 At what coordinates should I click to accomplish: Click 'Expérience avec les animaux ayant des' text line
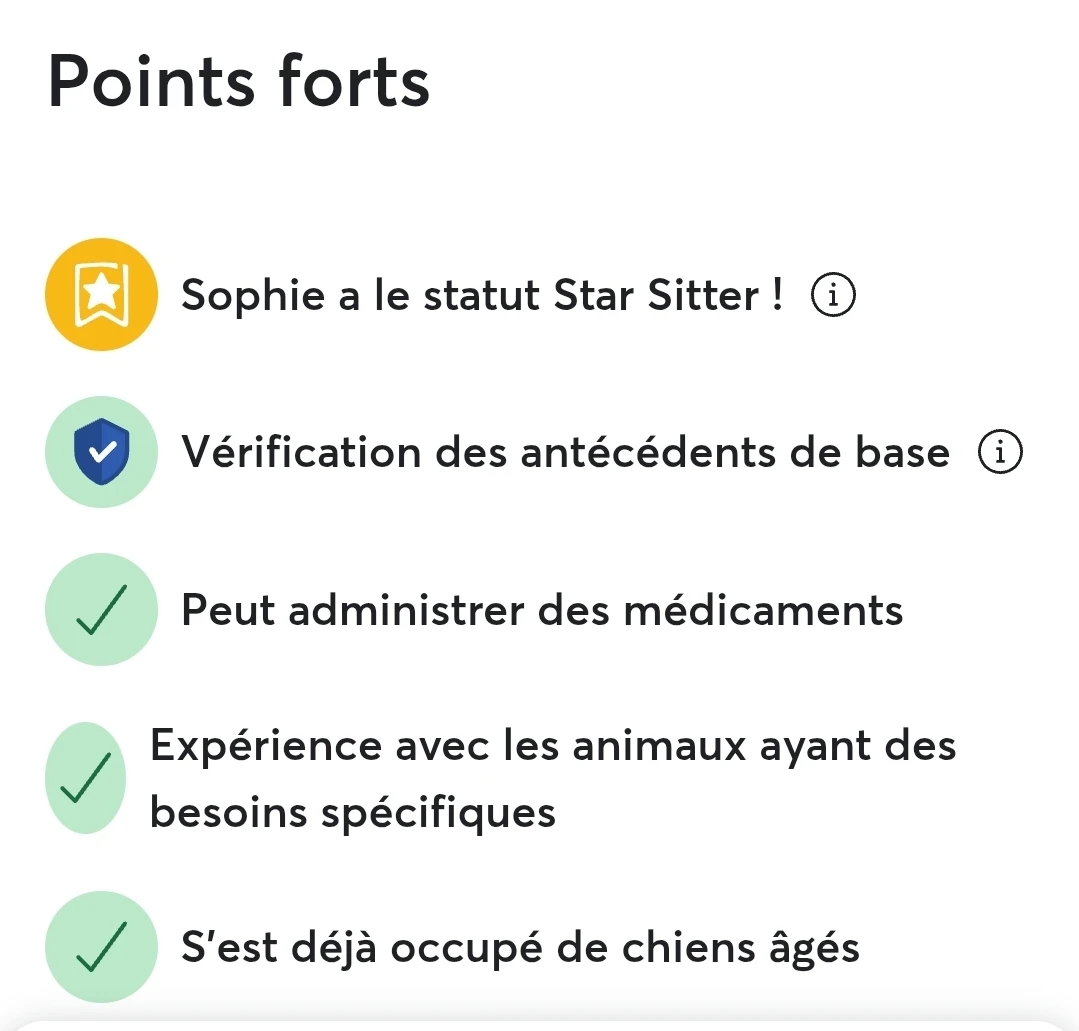point(553,745)
